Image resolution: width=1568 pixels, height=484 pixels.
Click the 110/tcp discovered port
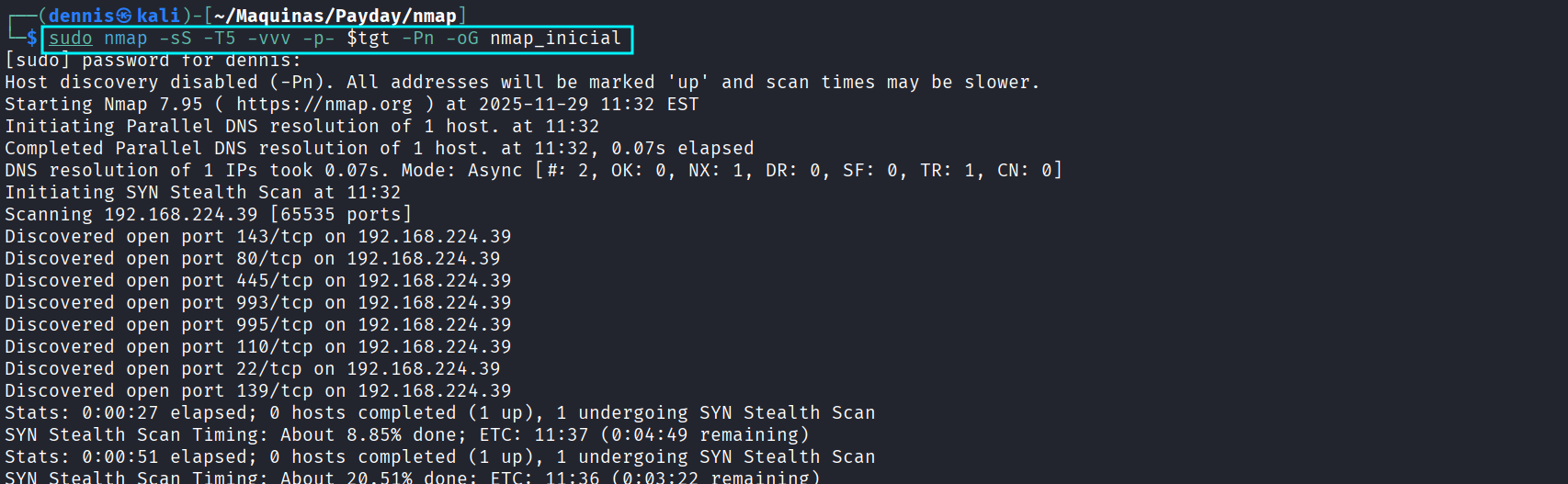tap(275, 346)
